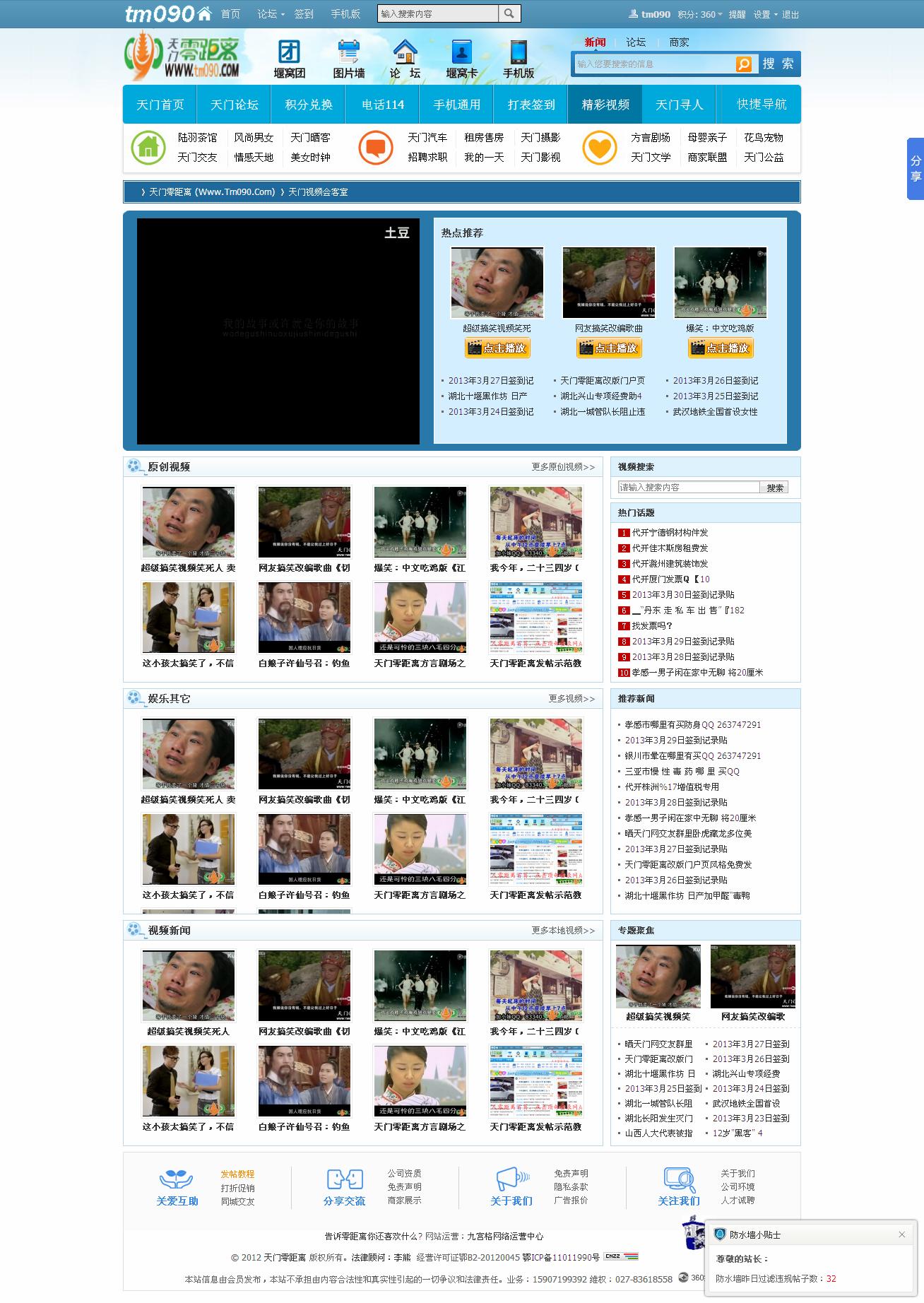924x1303 pixels.
Task: Click the 关爱互助 hands icon
Action: (x=176, y=1179)
